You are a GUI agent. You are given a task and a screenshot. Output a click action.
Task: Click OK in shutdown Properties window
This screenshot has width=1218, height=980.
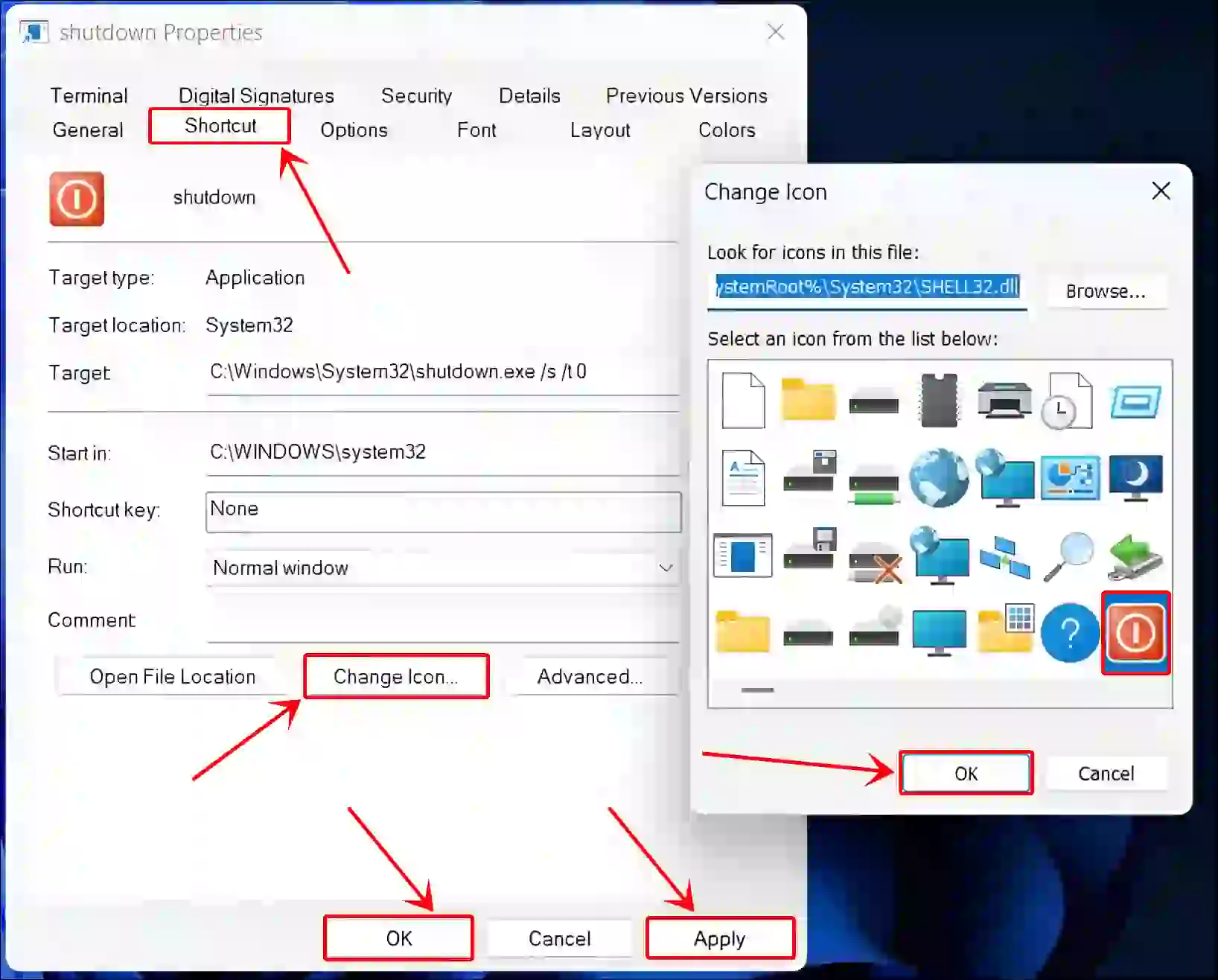(x=399, y=938)
